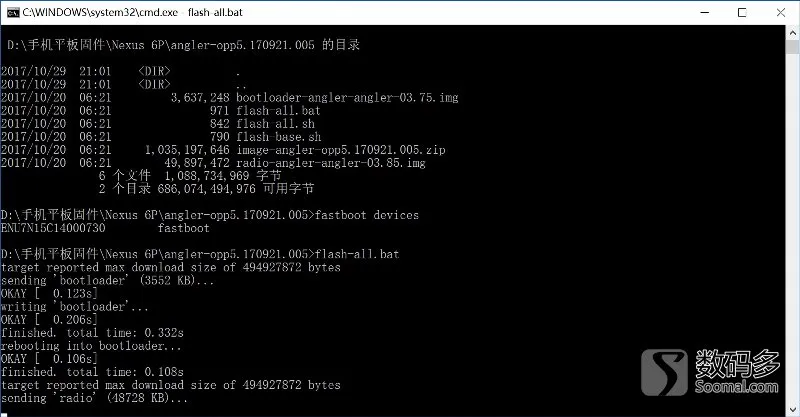The image size is (800, 417).
Task: Click the scrollbar up arrow
Action: pos(793,33)
